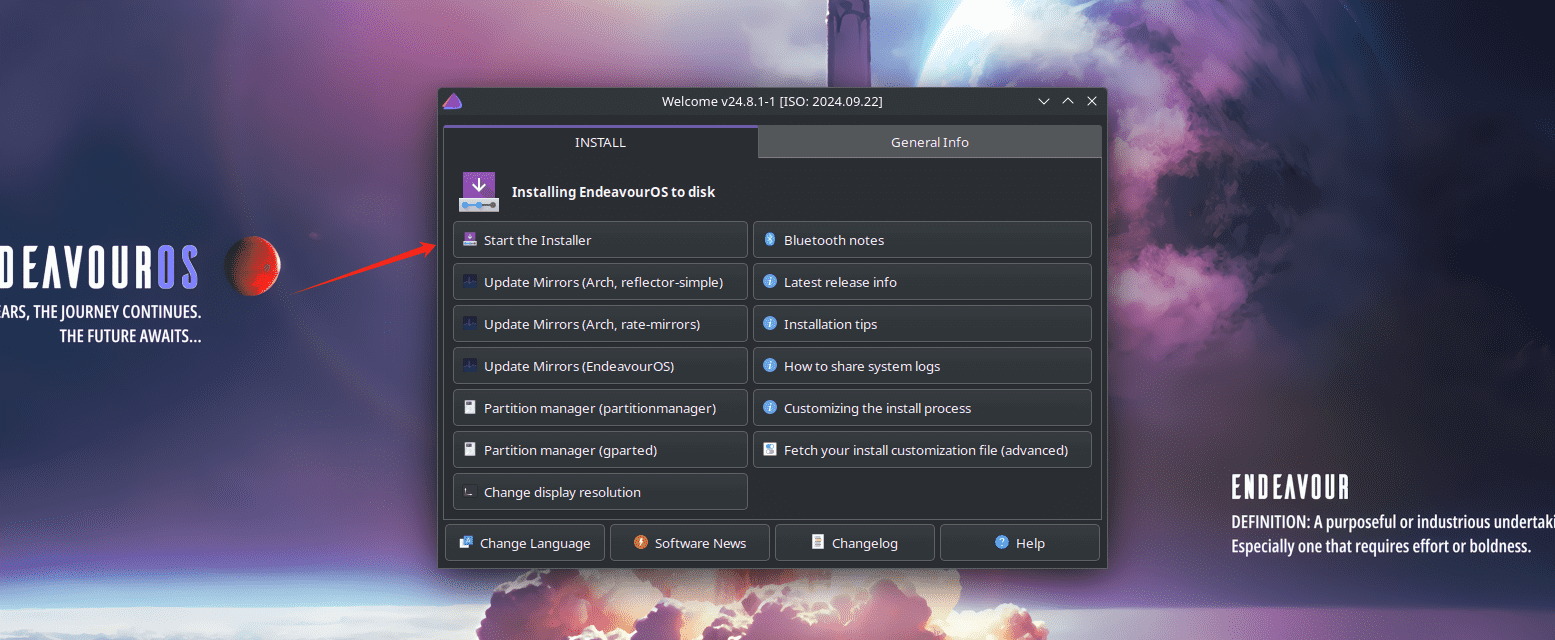Close the Welcome window
Viewport: 1555px width, 640px height.
coord(1092,101)
